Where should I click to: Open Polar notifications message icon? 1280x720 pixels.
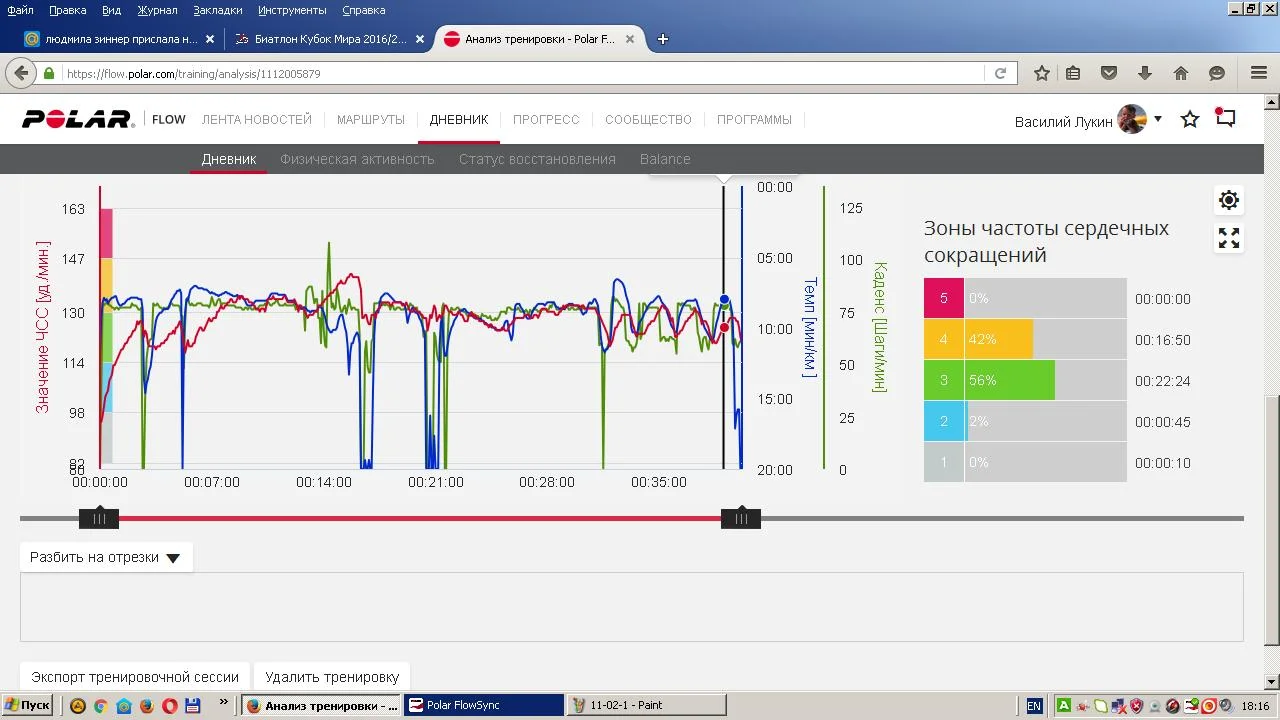pyautogui.click(x=1225, y=118)
